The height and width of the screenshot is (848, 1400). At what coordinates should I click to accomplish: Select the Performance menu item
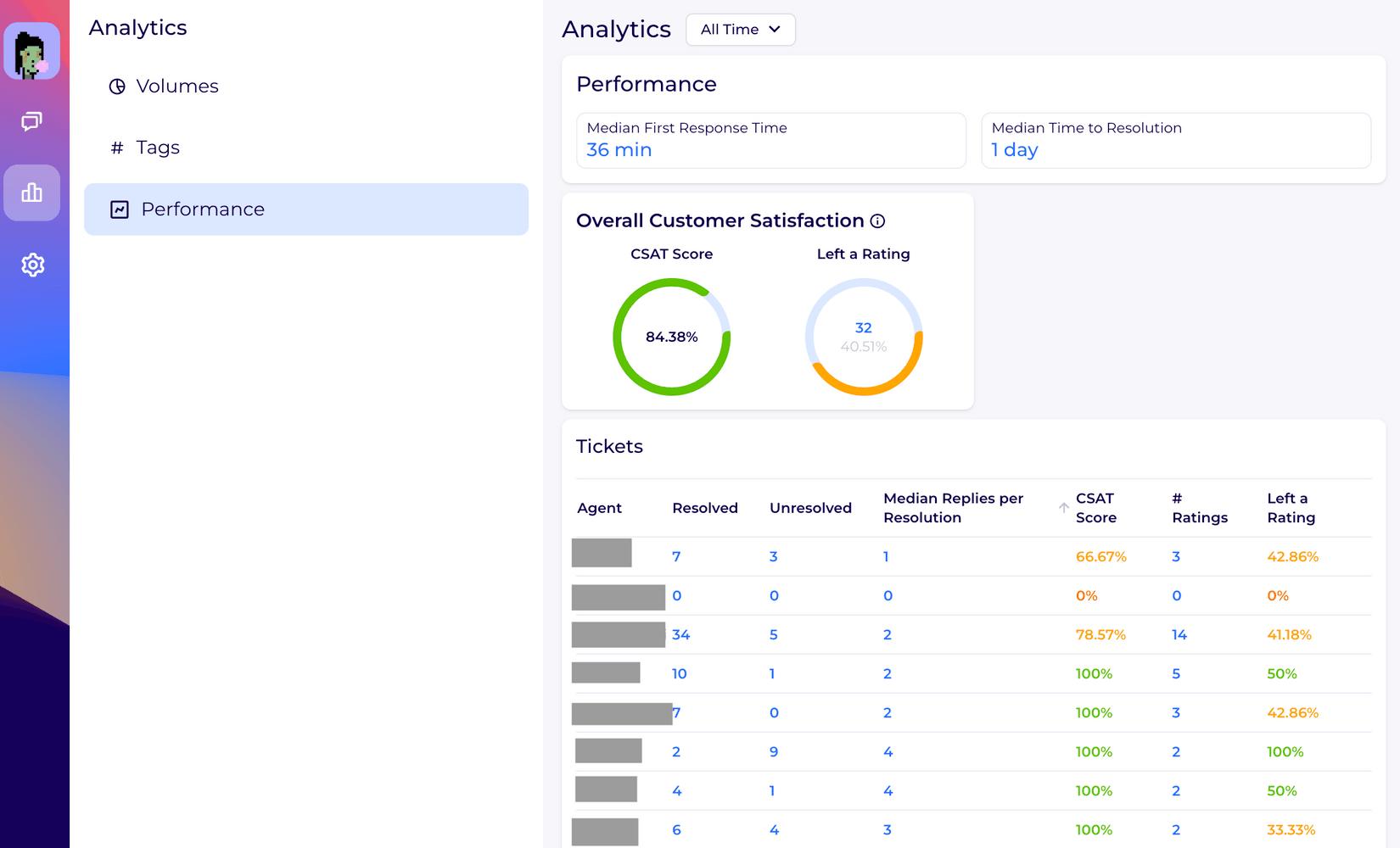point(306,209)
